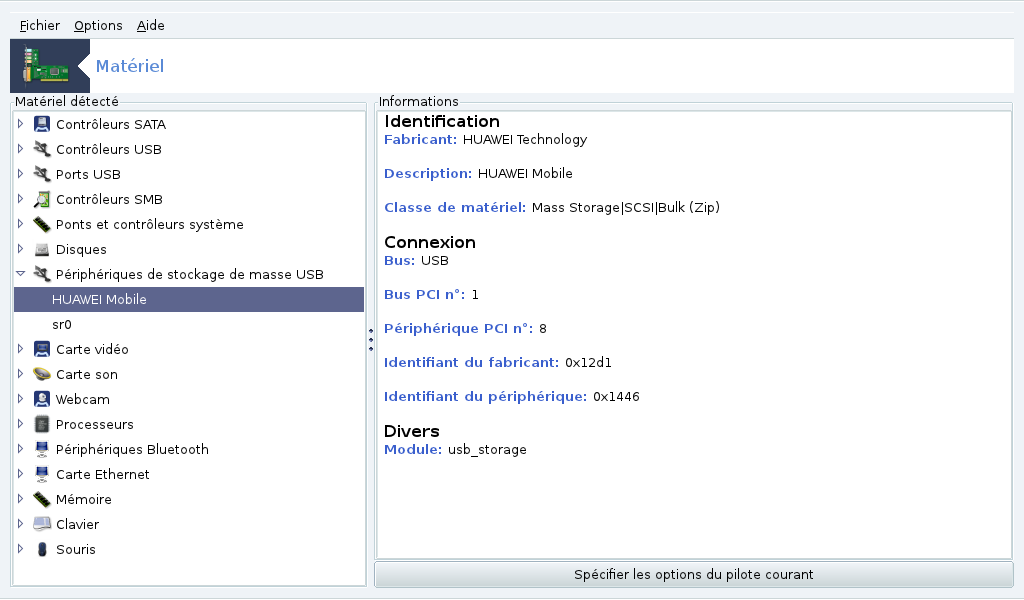Click the Carte Ethernet icon
Screen dimensions: 1024x600
coord(42,474)
